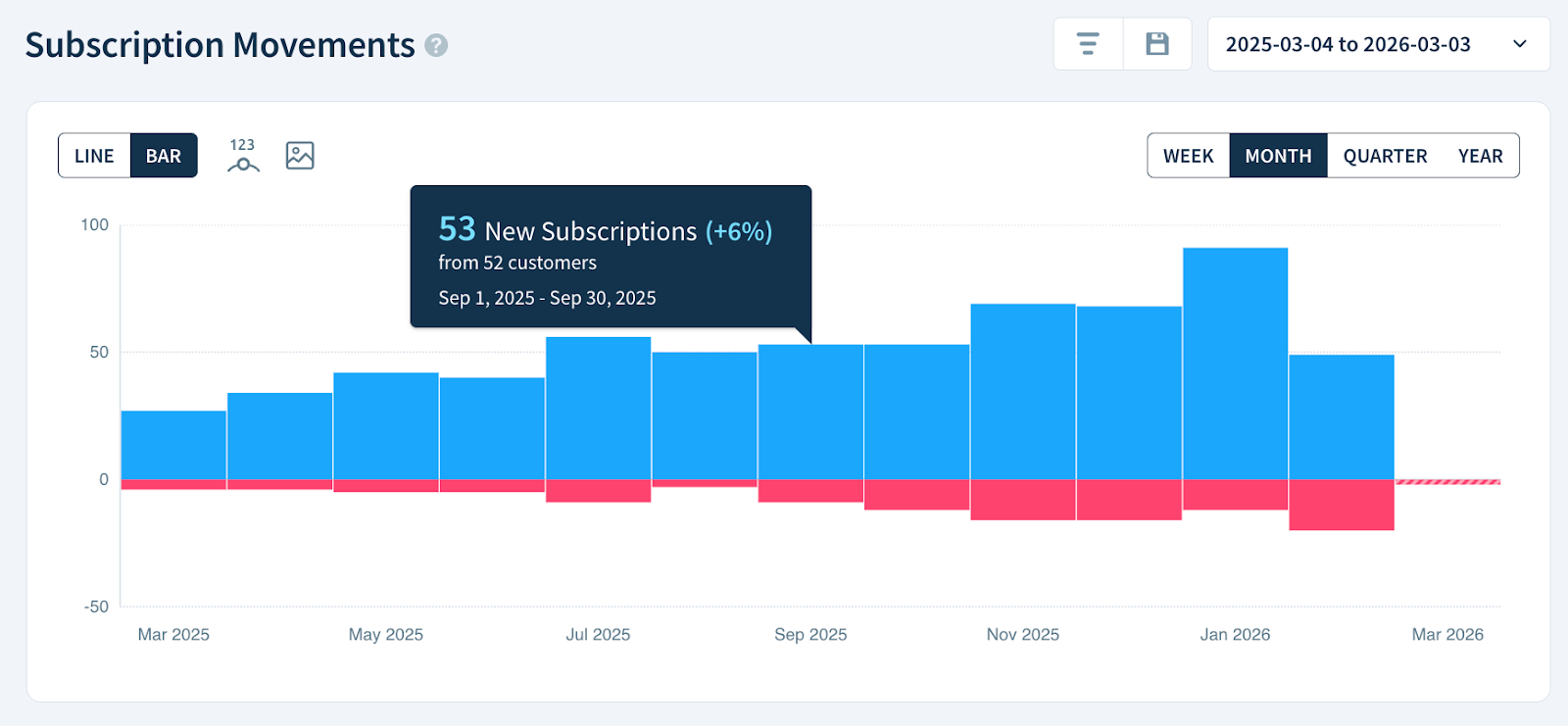1568x726 pixels.
Task: View data aggregated by YEAR
Action: 1480,155
